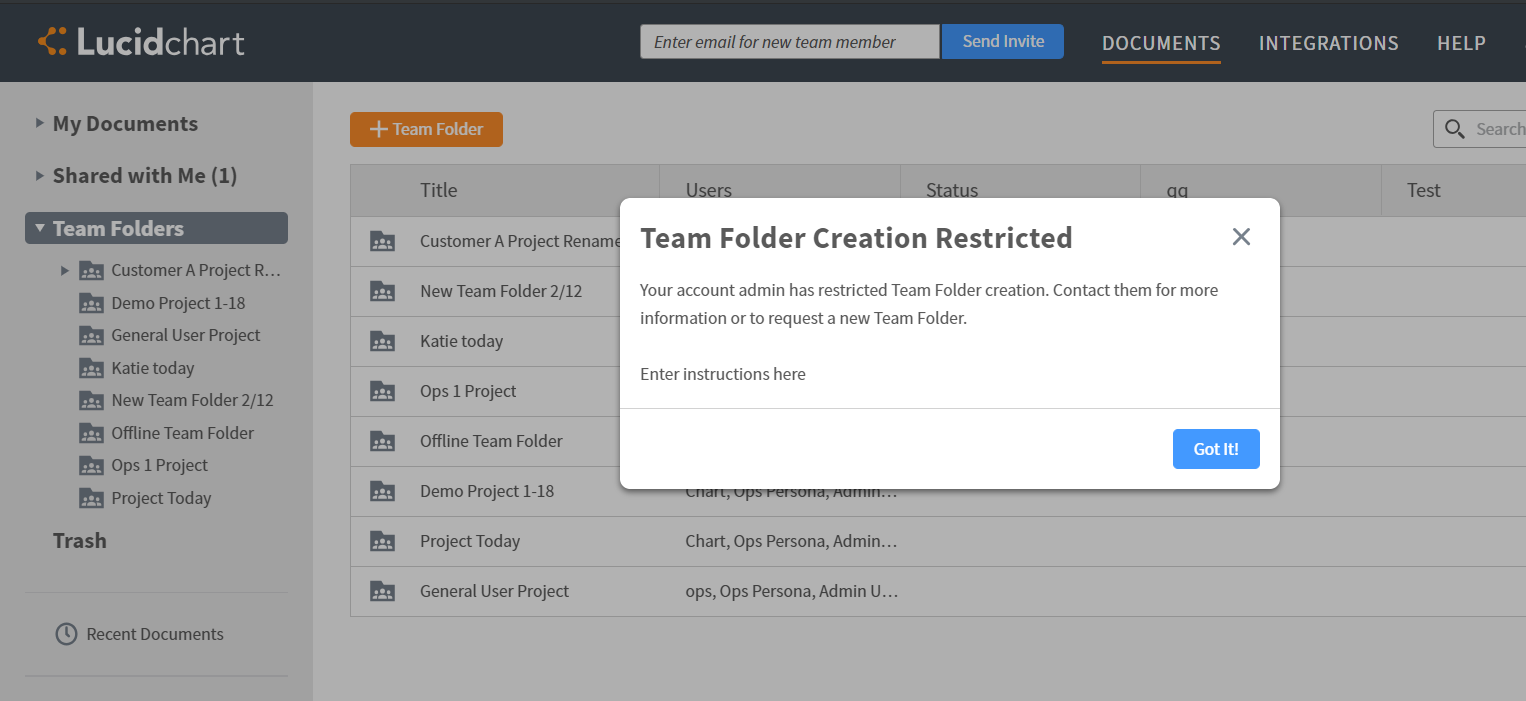Close the Team Folder Creation Restricted dialog
1526x701 pixels.
(1241, 237)
